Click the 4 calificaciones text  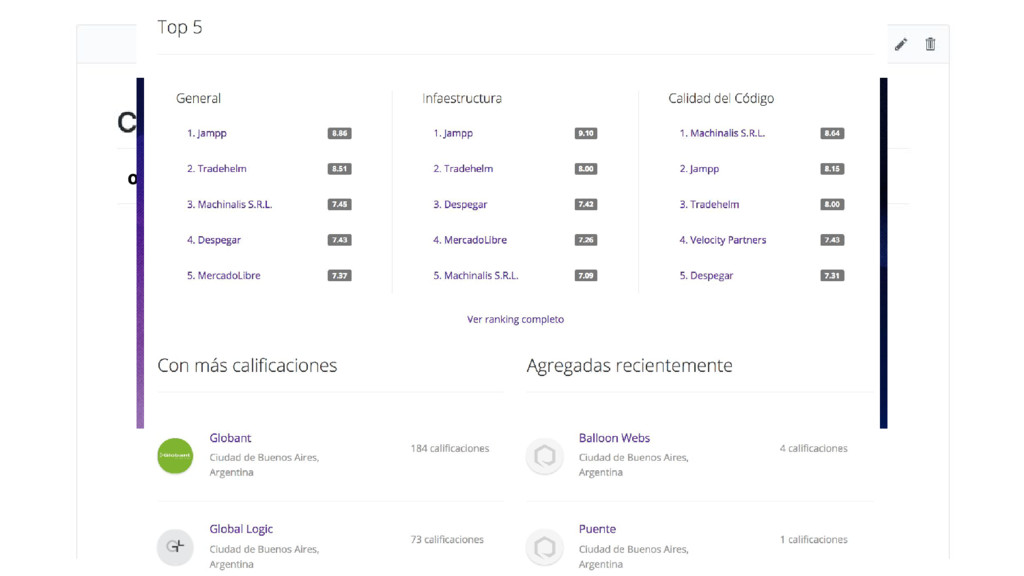[x=813, y=449]
